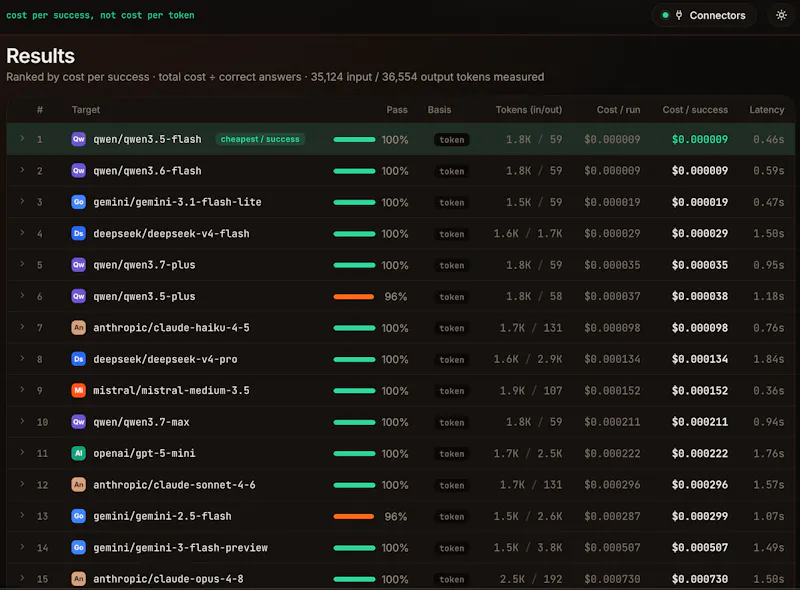
Task: Click the green Connectors status dot
Action: tap(665, 15)
